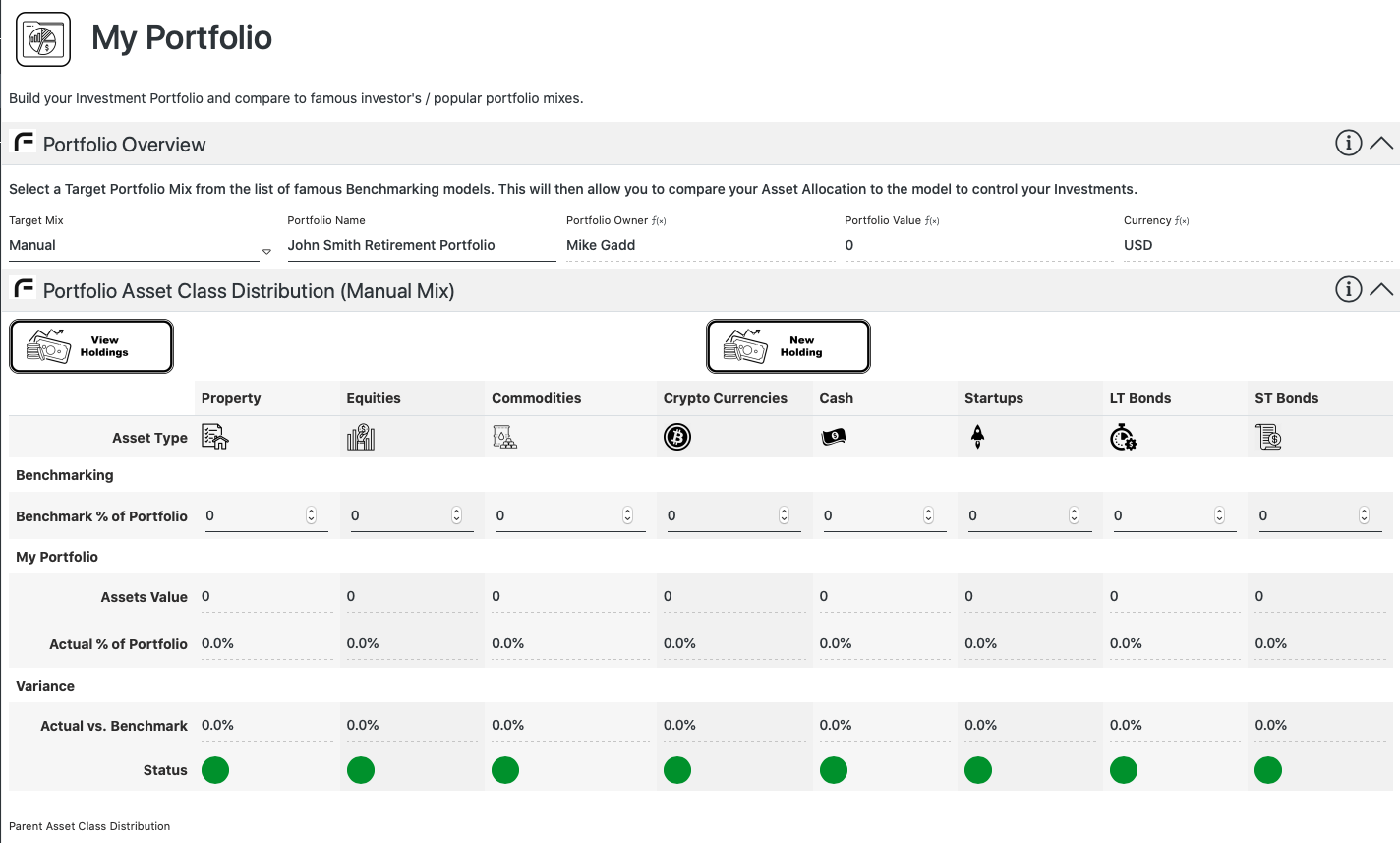Click the My Portfolio page title
1400x843 pixels.
[182, 37]
